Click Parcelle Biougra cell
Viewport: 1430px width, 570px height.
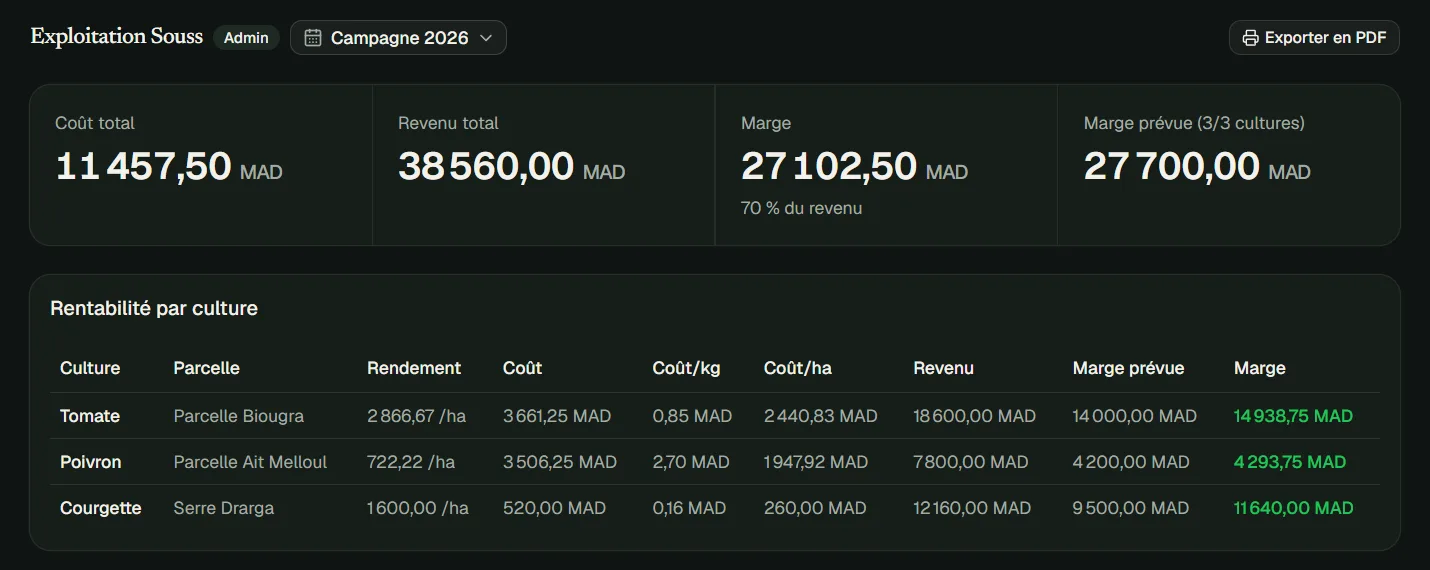[x=238, y=416]
